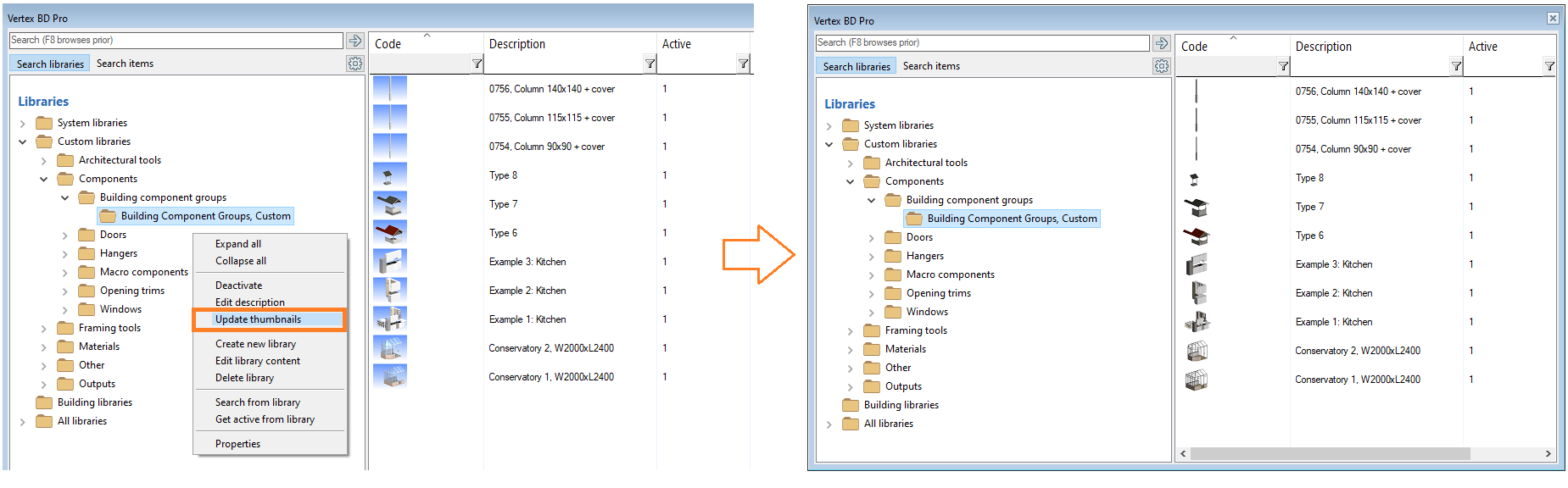Click the search go arrow in left window
The width and height of the screenshot is (1568, 488).
click(x=355, y=41)
